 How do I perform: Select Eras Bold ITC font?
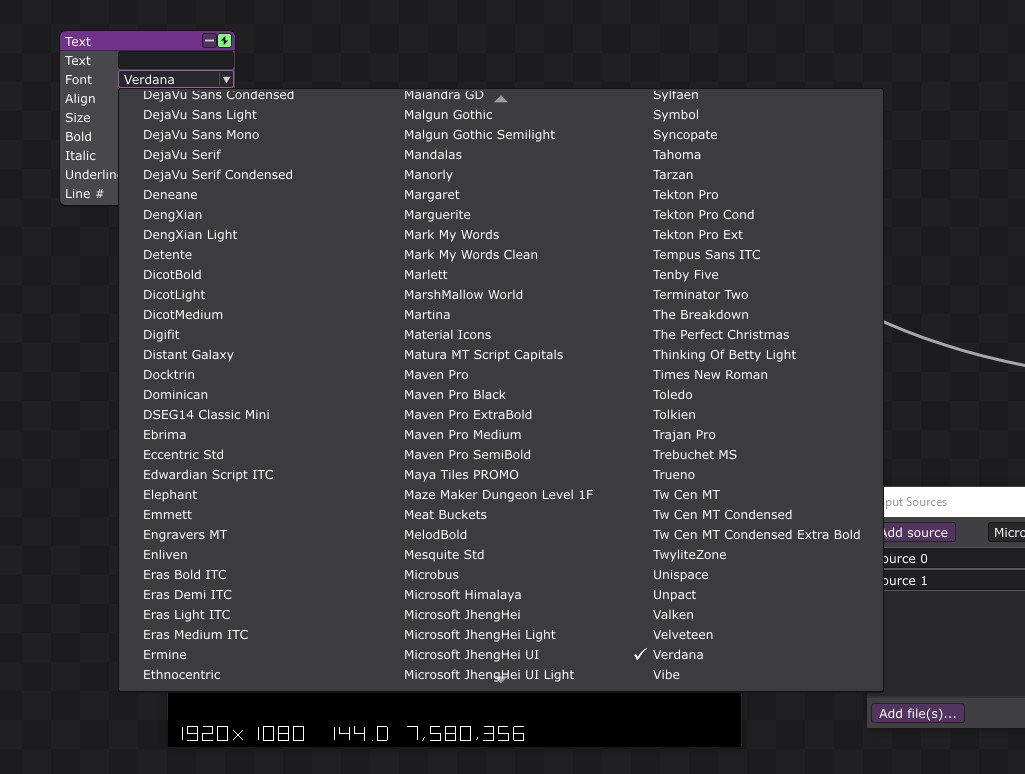184,575
